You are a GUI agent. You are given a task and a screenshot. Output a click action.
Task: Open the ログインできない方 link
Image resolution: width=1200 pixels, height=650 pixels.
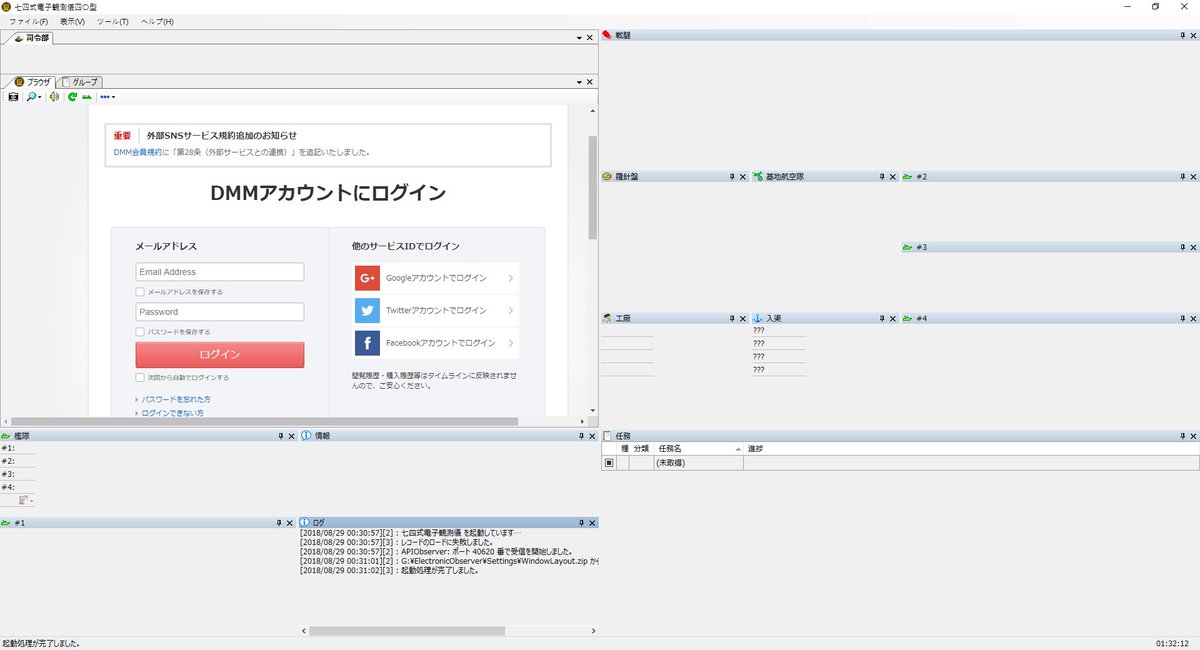tap(173, 412)
